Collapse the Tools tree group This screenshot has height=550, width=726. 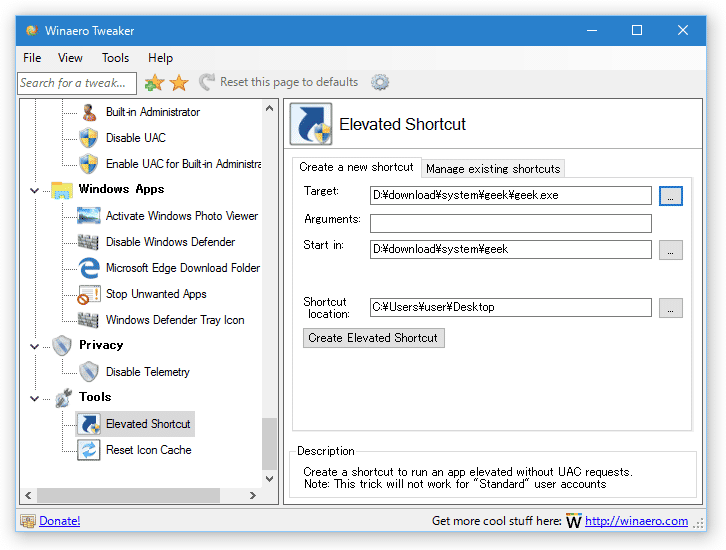34,398
